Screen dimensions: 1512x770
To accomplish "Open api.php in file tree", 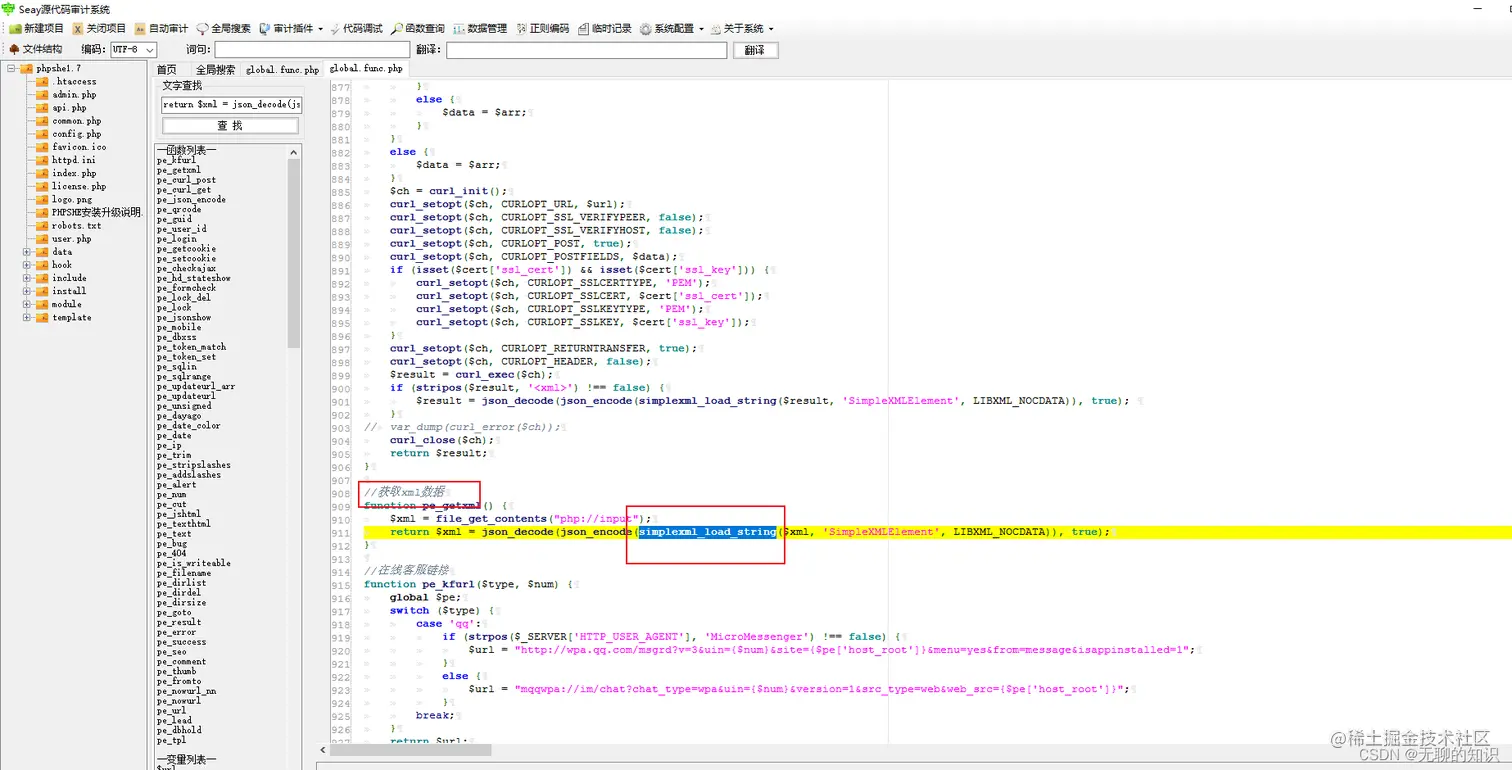I will (x=69, y=108).
